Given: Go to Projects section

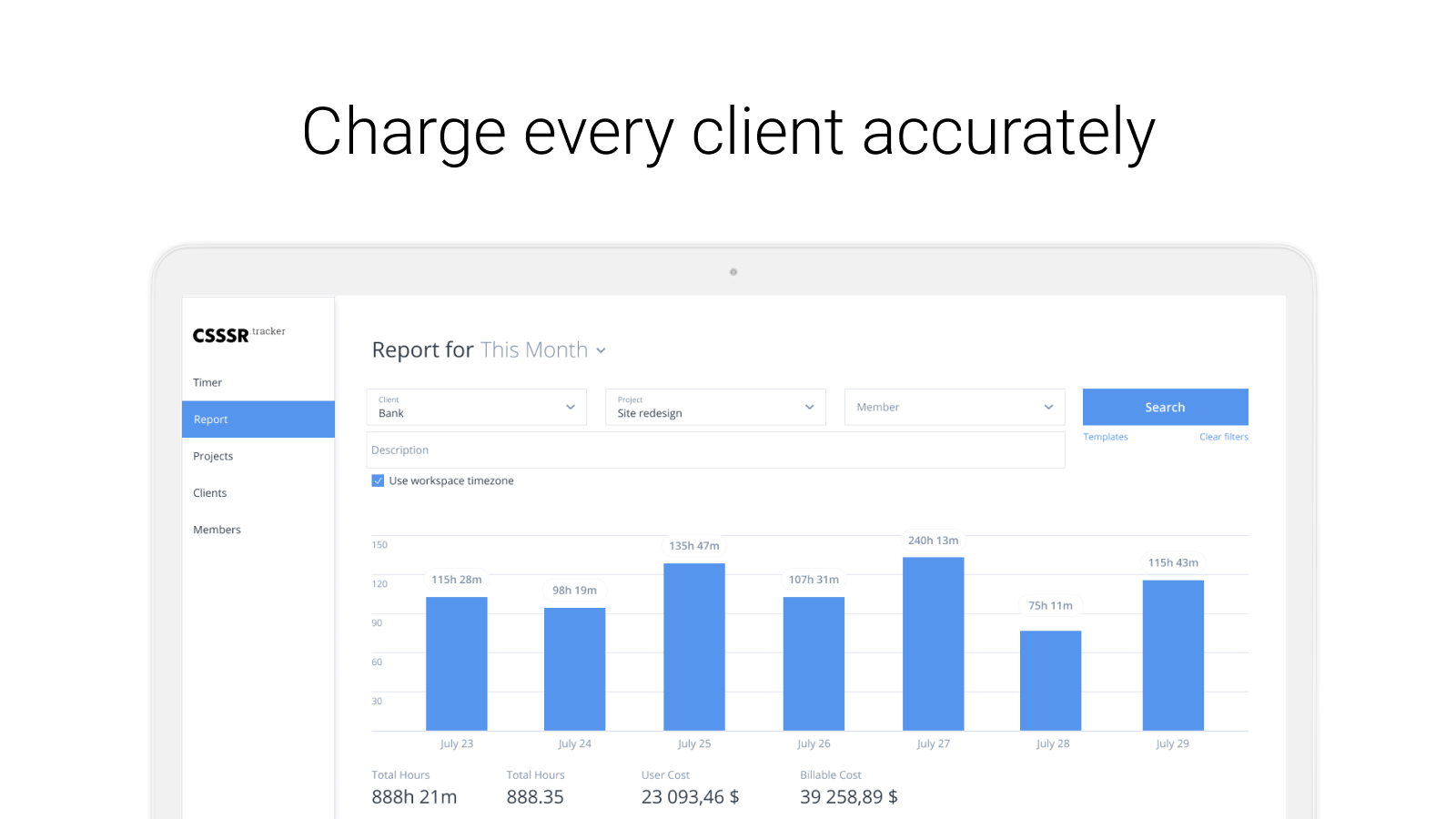Looking at the screenshot, I should (x=213, y=456).
